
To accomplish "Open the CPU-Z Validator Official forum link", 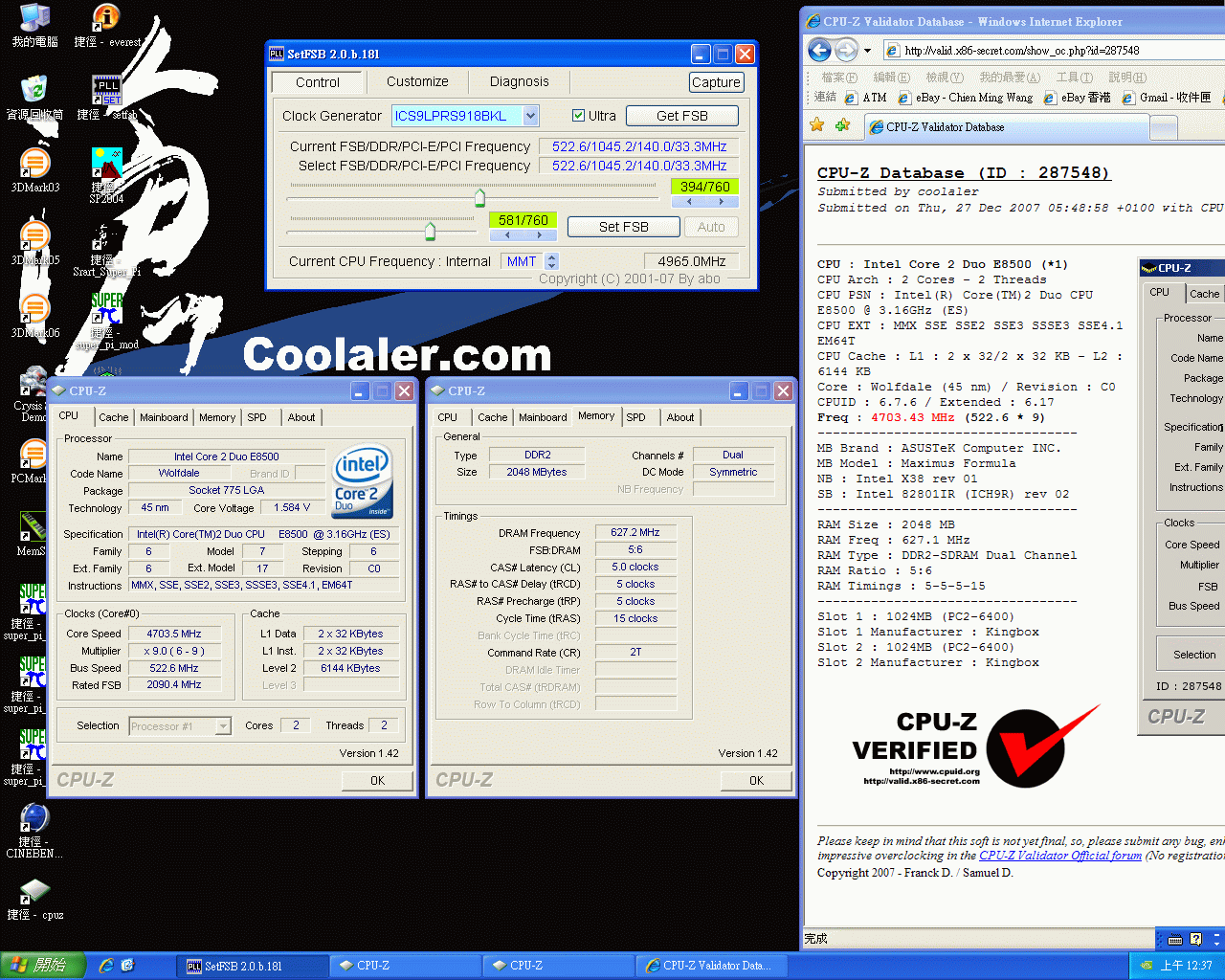I will pyautogui.click(x=1060, y=856).
